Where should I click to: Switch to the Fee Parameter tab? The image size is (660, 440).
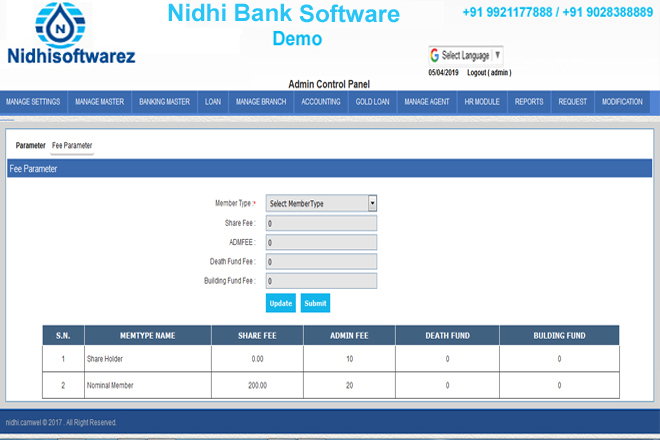click(72, 145)
